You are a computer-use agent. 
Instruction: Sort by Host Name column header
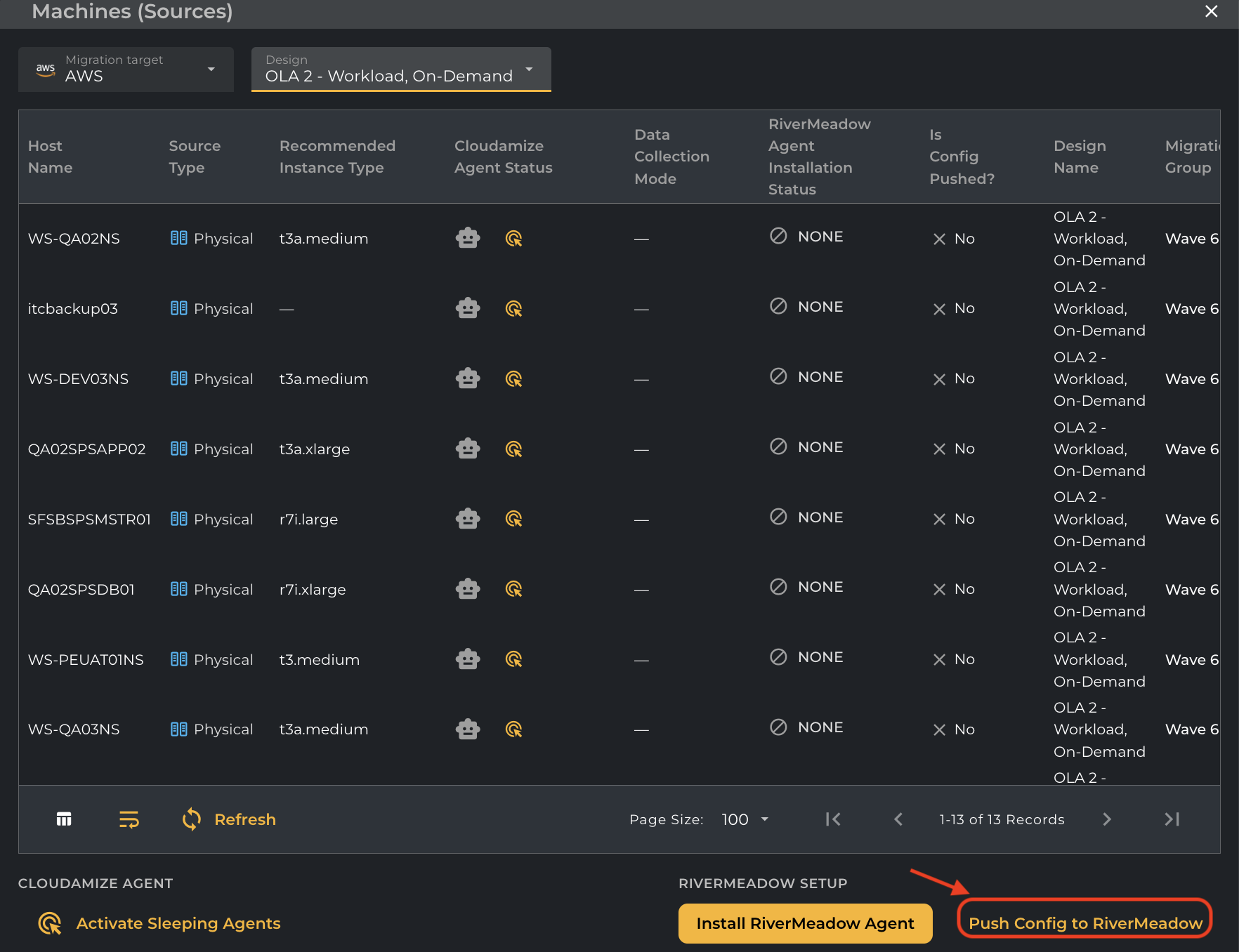[x=51, y=157]
